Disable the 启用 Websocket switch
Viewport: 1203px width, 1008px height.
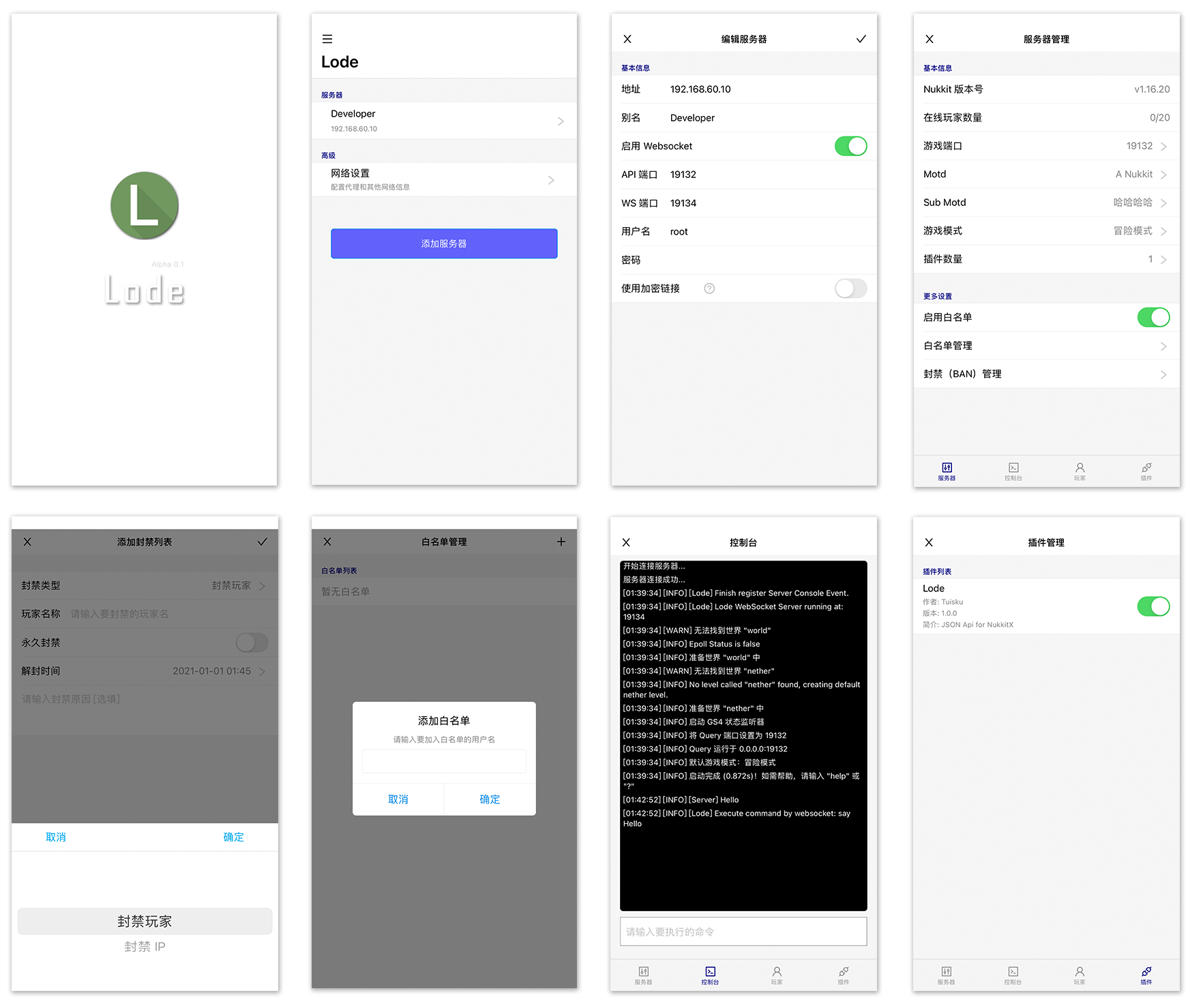(850, 146)
